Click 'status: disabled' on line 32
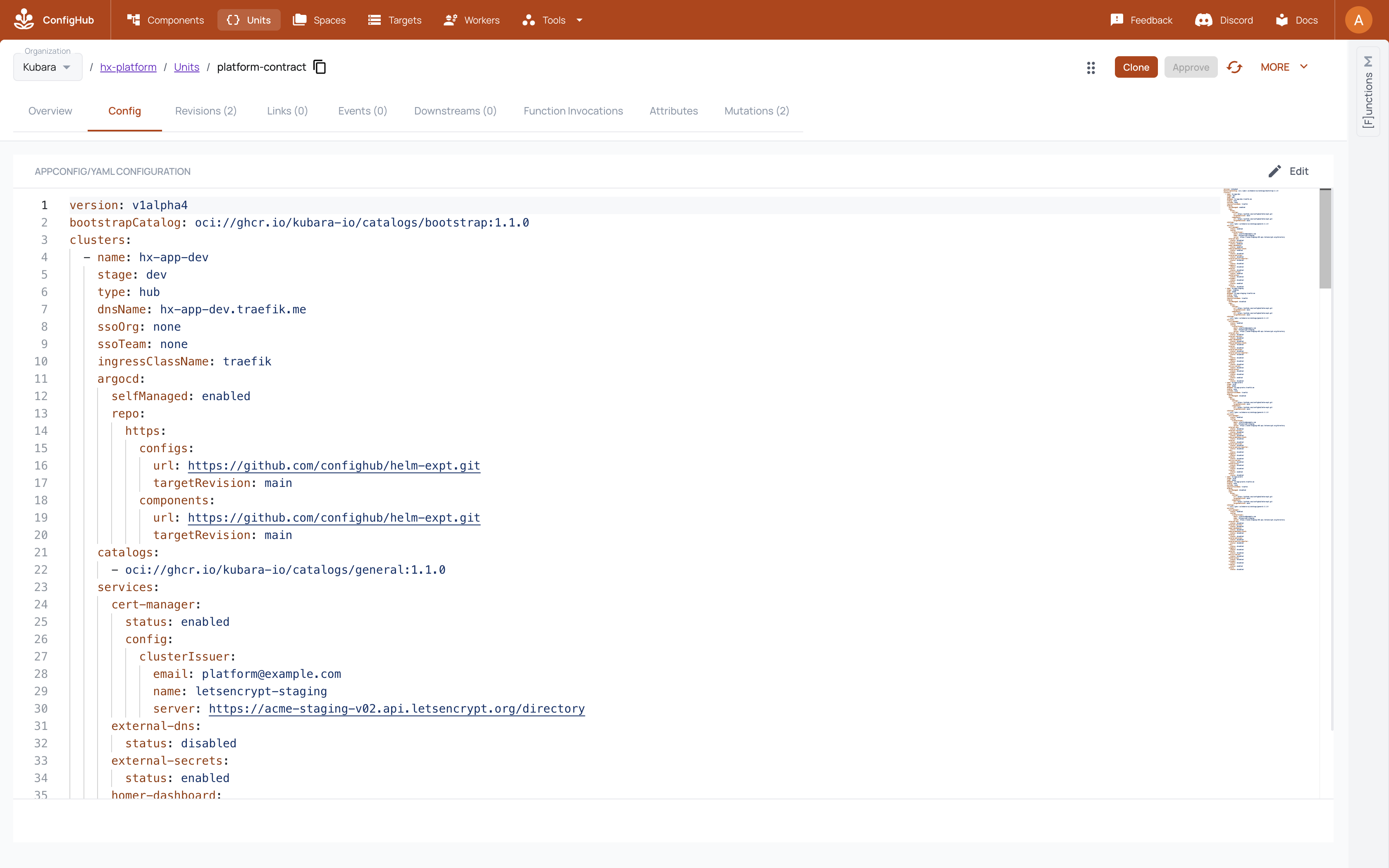 point(181,744)
